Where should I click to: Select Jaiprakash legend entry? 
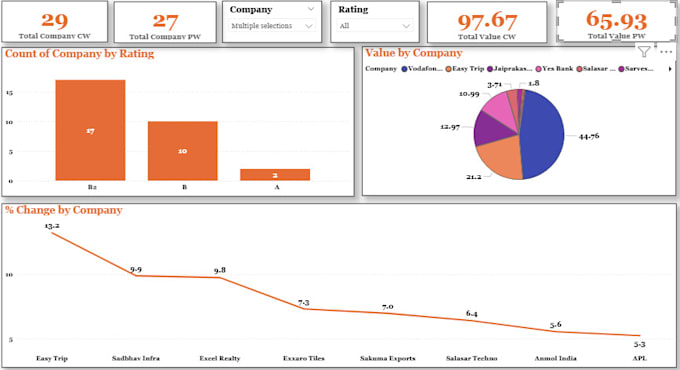(x=510, y=69)
